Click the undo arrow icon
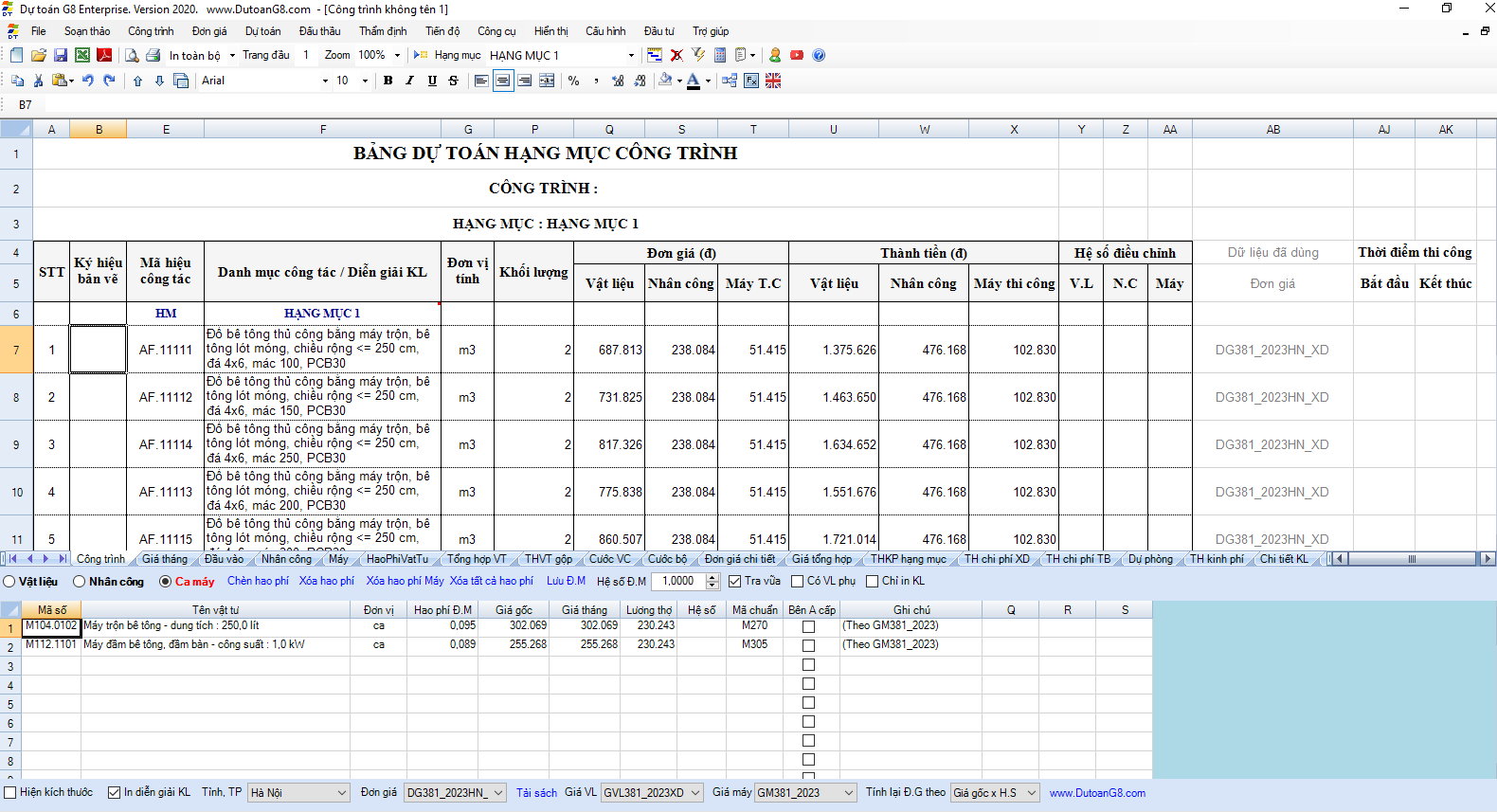The width and height of the screenshot is (1497, 812). (87, 81)
